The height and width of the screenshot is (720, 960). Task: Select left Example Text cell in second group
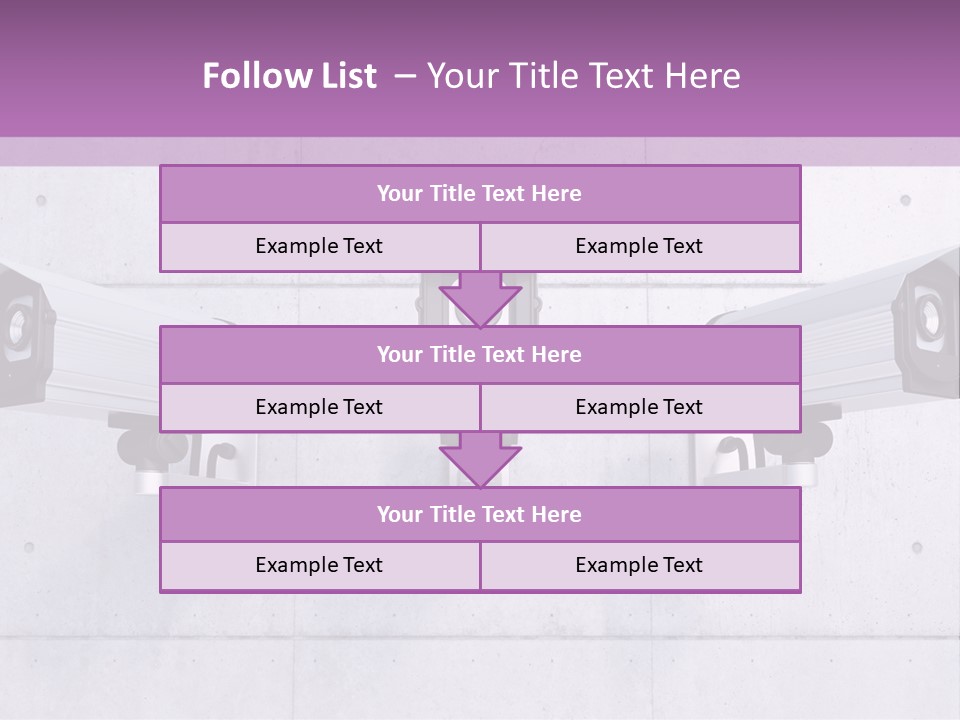pos(320,407)
